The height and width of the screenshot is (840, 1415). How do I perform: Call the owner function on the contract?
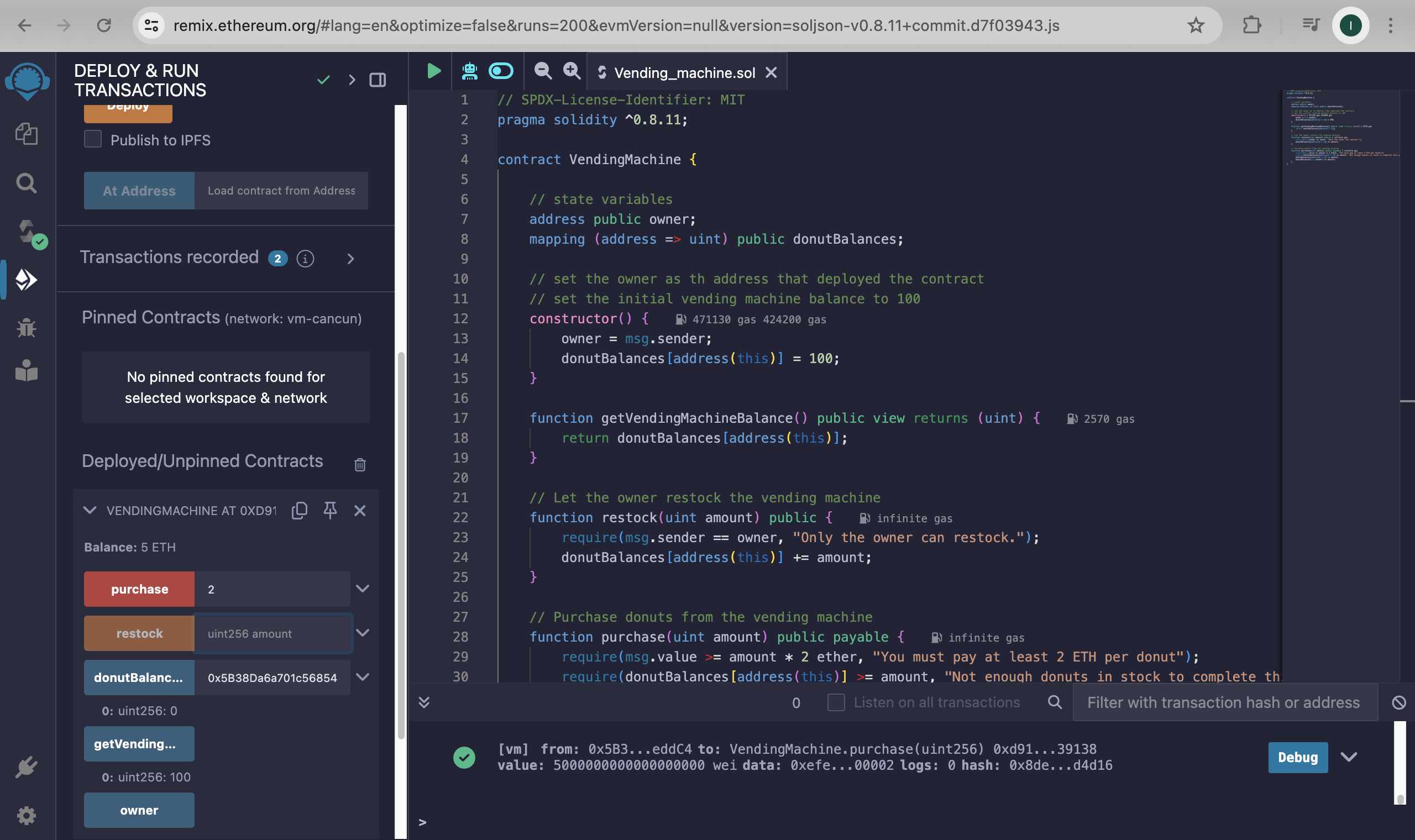[139, 810]
